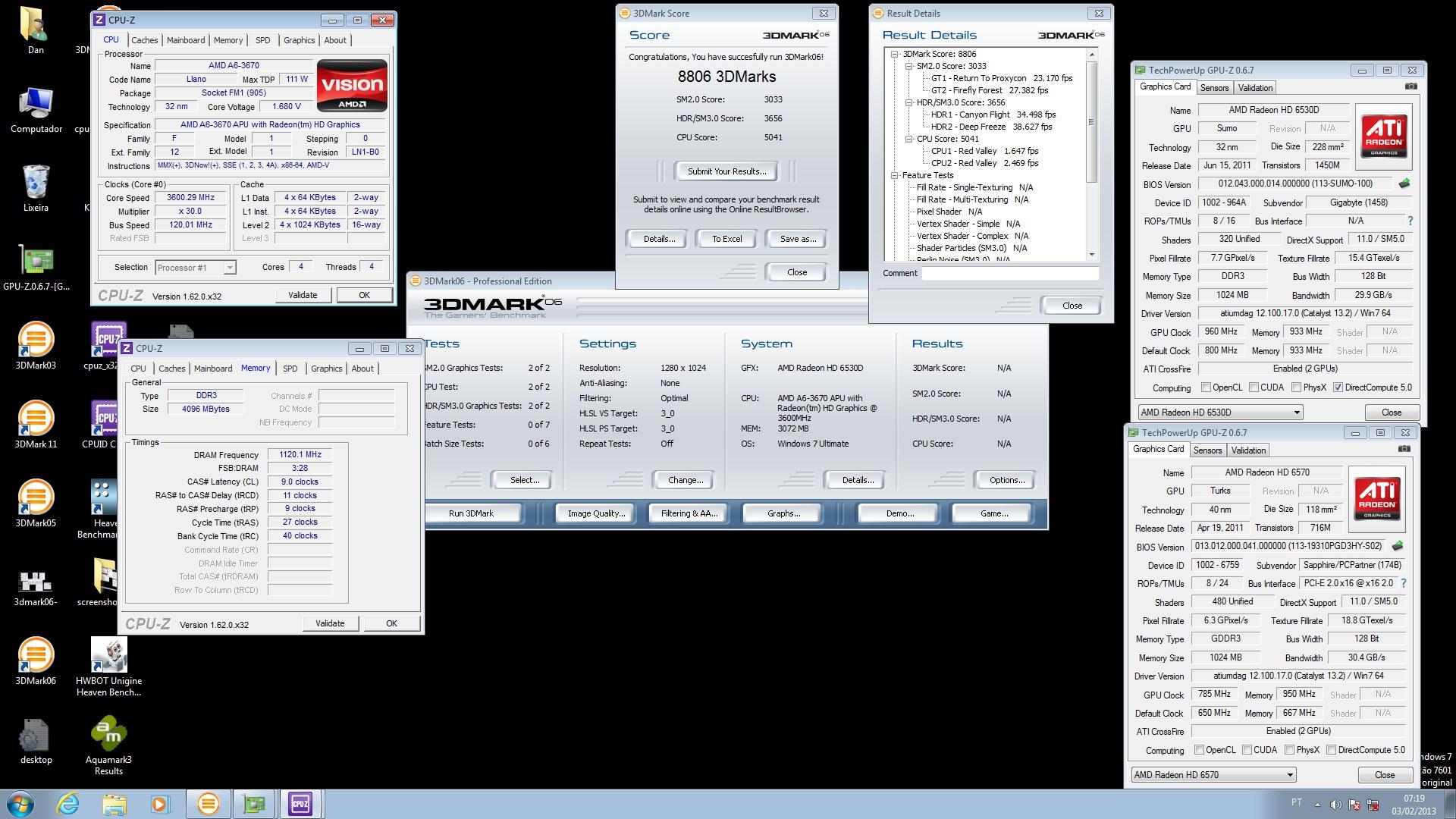Open the Aquamark3 Results desktop icon
1456x819 pixels.
(x=108, y=745)
